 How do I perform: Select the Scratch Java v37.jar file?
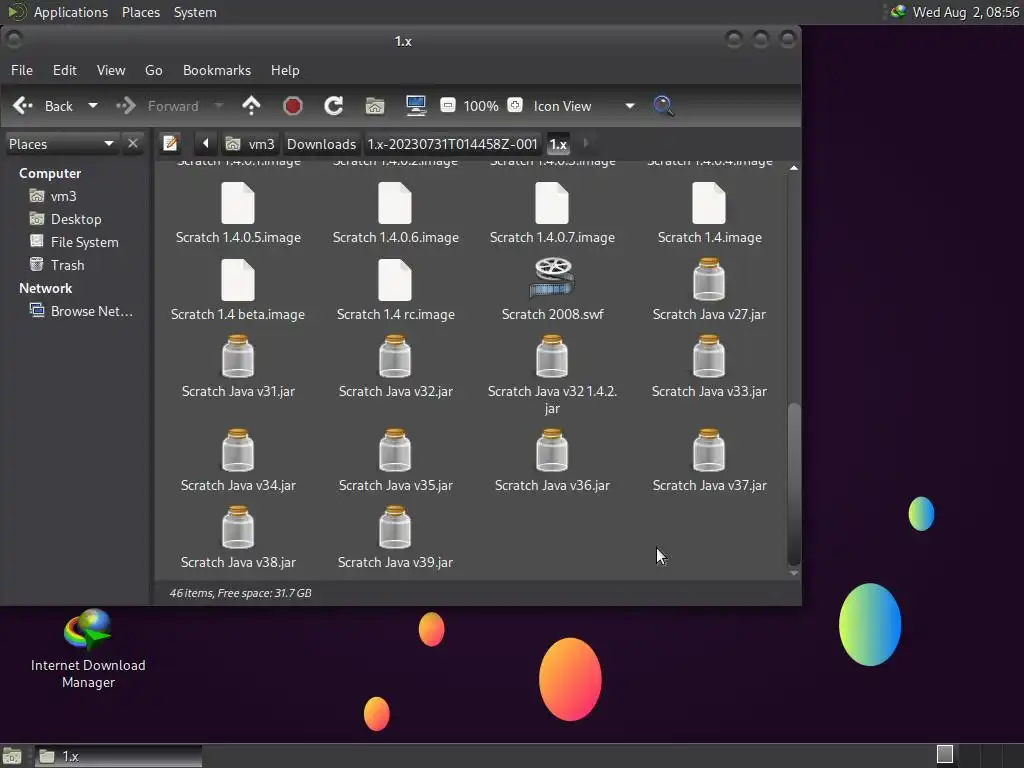[x=709, y=462]
